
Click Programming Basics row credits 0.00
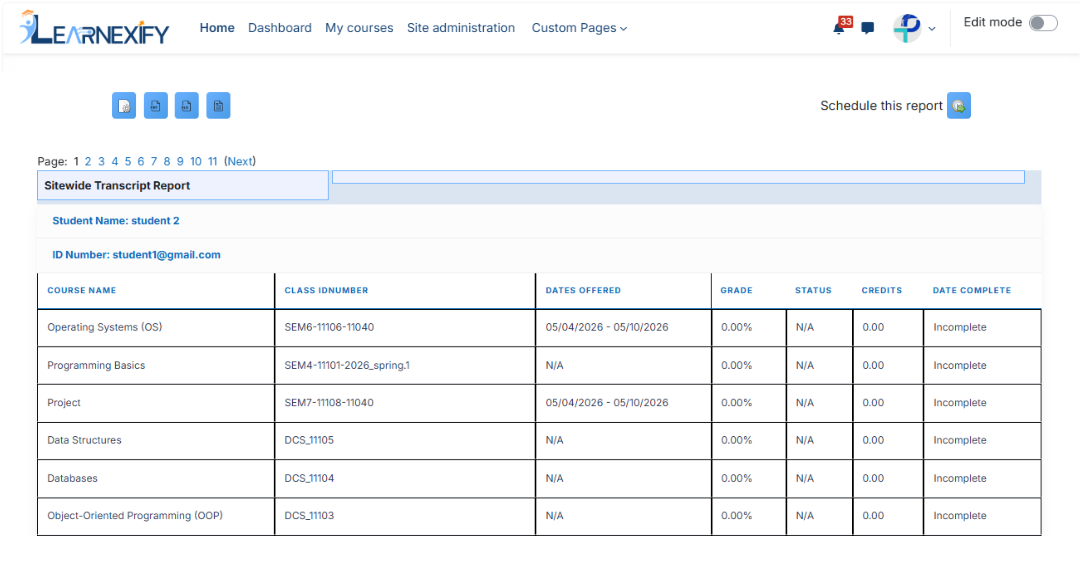click(x=873, y=366)
